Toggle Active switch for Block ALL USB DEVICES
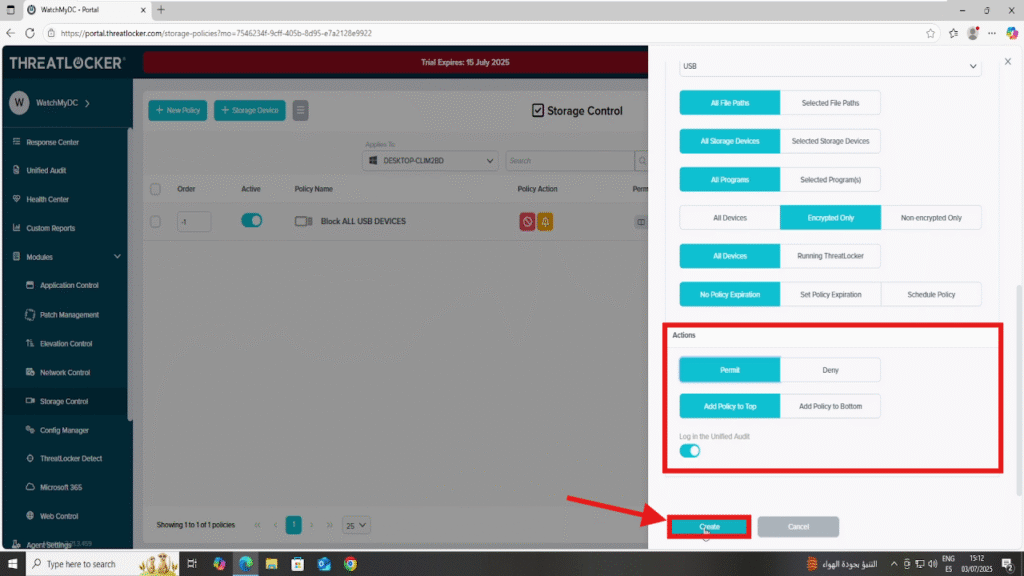 [x=251, y=221]
